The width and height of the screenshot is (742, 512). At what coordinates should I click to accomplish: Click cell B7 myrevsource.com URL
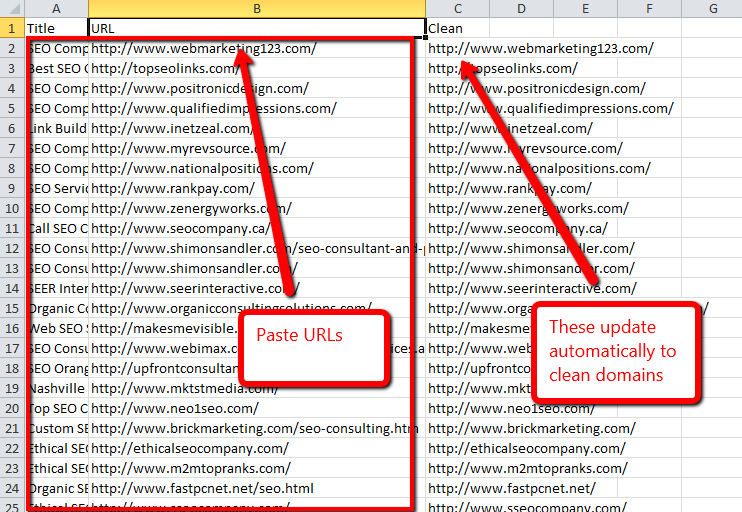(257, 148)
